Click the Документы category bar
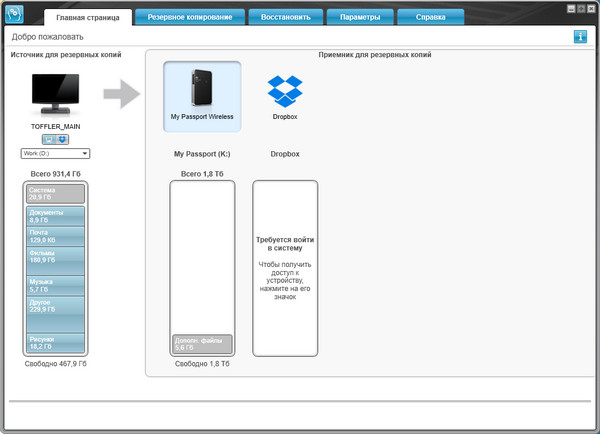600x434 pixels. pos(56,216)
